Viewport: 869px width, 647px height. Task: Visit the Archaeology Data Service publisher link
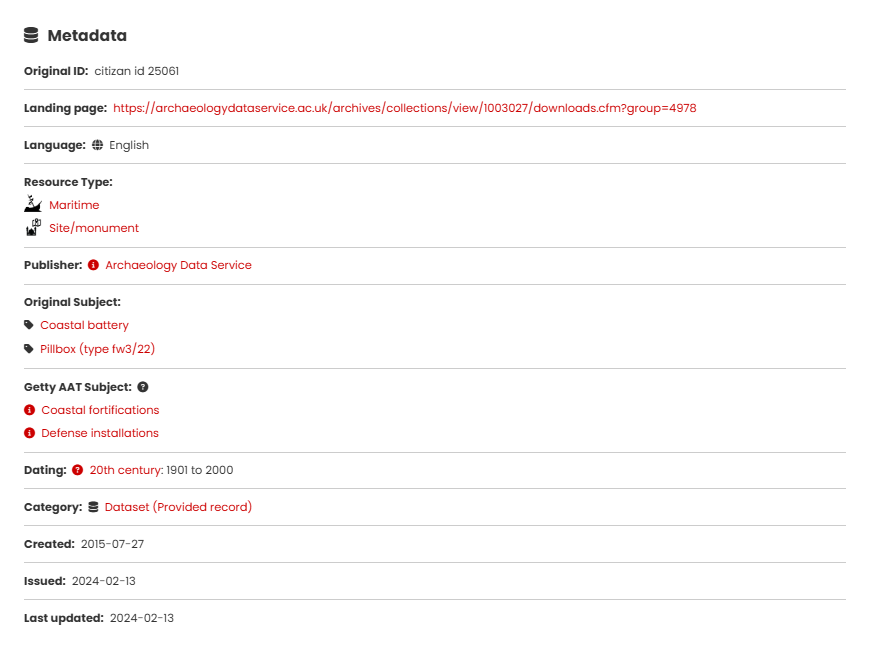[x=178, y=265]
